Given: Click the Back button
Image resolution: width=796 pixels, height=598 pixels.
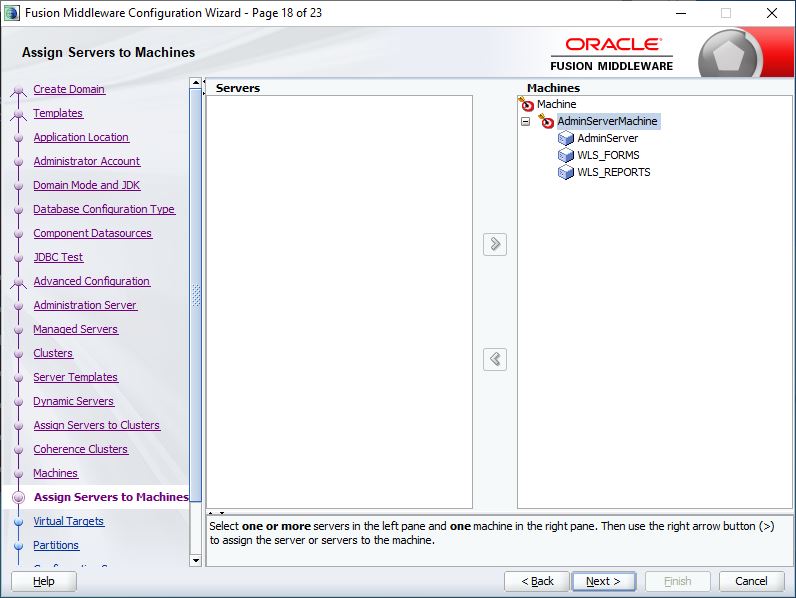Looking at the screenshot, I should 537,581.
